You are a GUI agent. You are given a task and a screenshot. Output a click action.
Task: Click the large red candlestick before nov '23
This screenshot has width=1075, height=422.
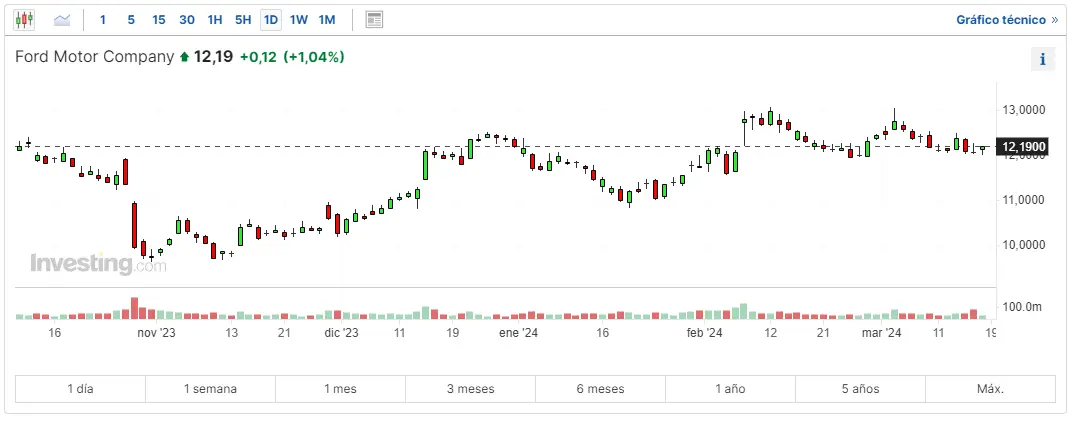(x=134, y=226)
